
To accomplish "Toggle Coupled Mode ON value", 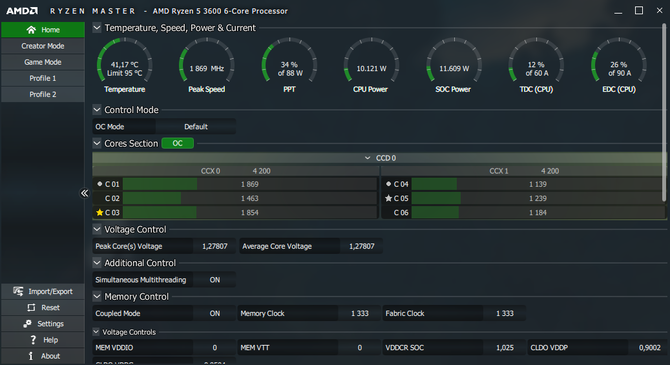I will coord(215,313).
